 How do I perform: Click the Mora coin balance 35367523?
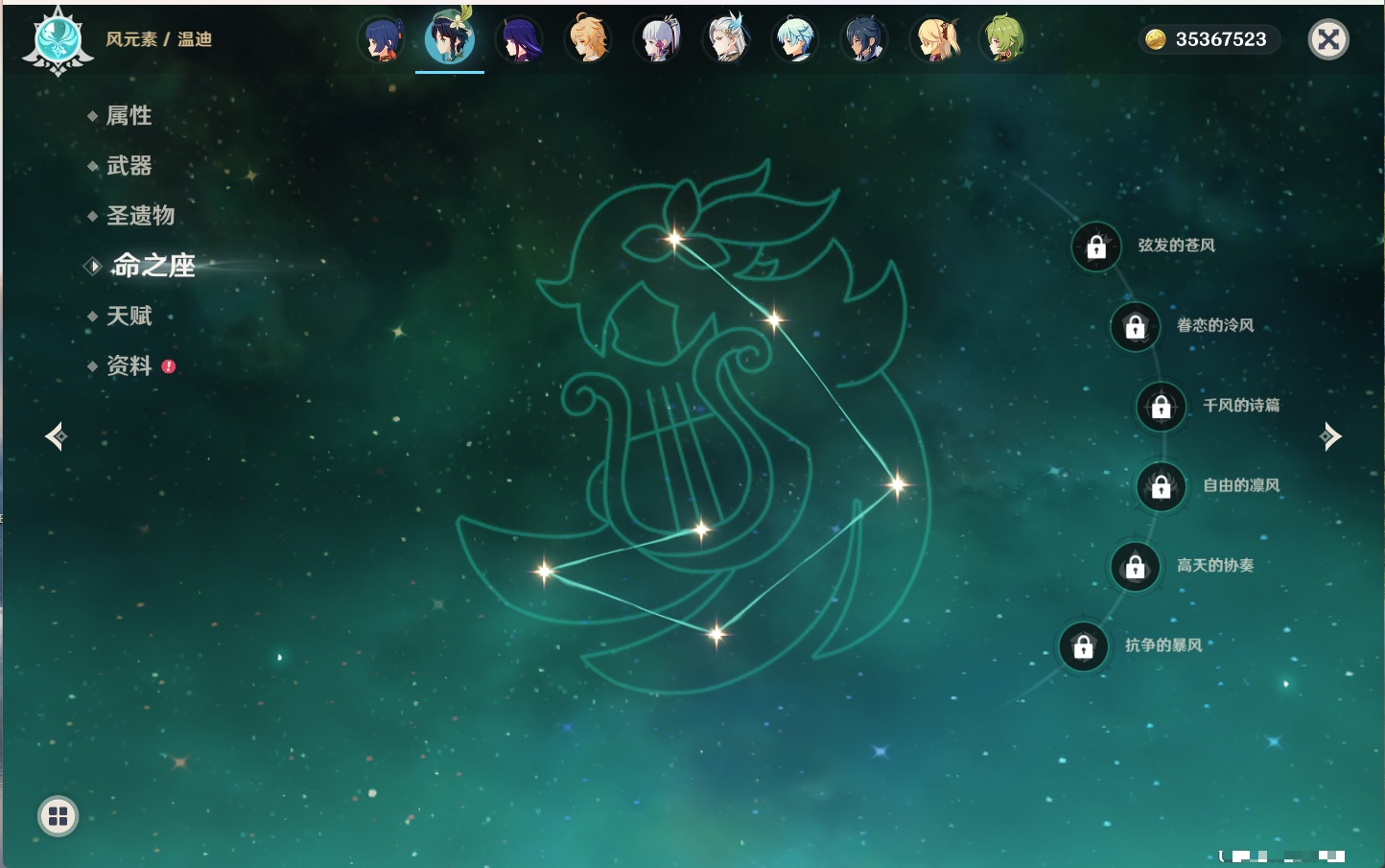pos(1209,39)
